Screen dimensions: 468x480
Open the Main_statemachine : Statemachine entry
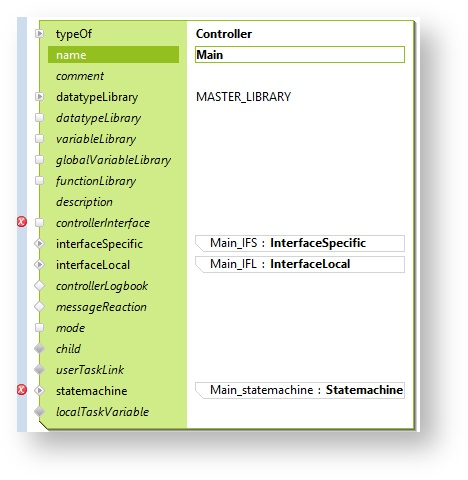tap(300, 390)
